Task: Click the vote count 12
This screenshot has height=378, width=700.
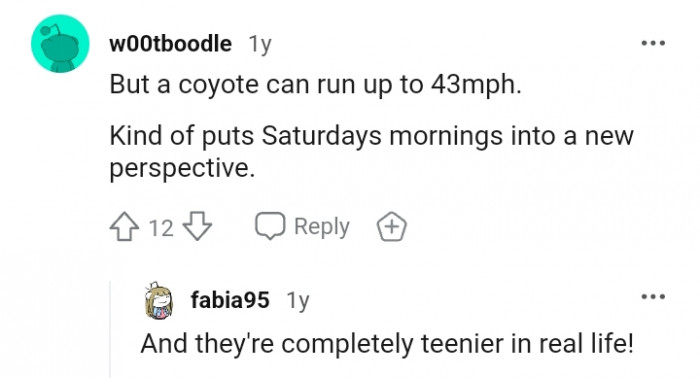Action: (161, 228)
